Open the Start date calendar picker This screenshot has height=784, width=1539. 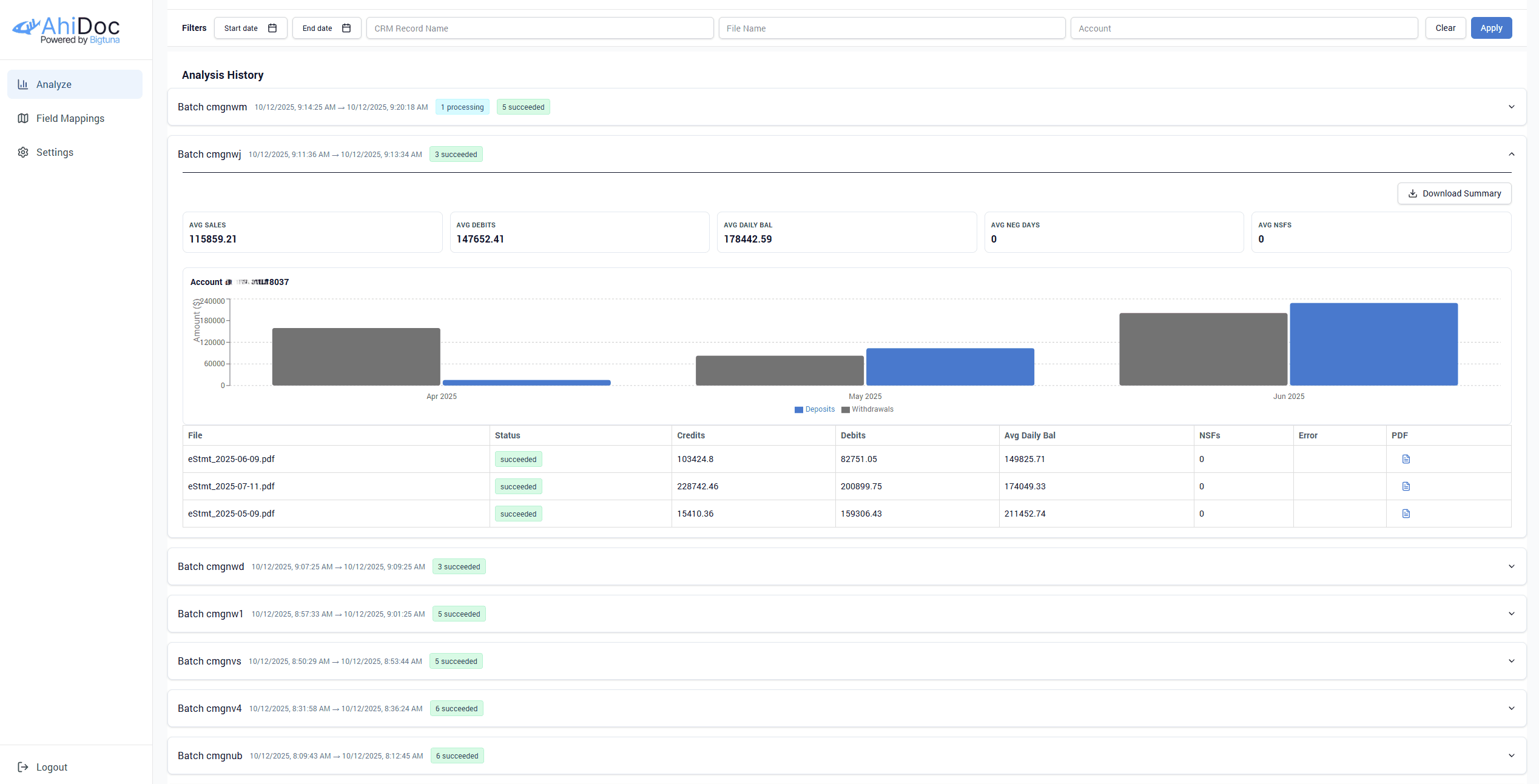coord(272,28)
